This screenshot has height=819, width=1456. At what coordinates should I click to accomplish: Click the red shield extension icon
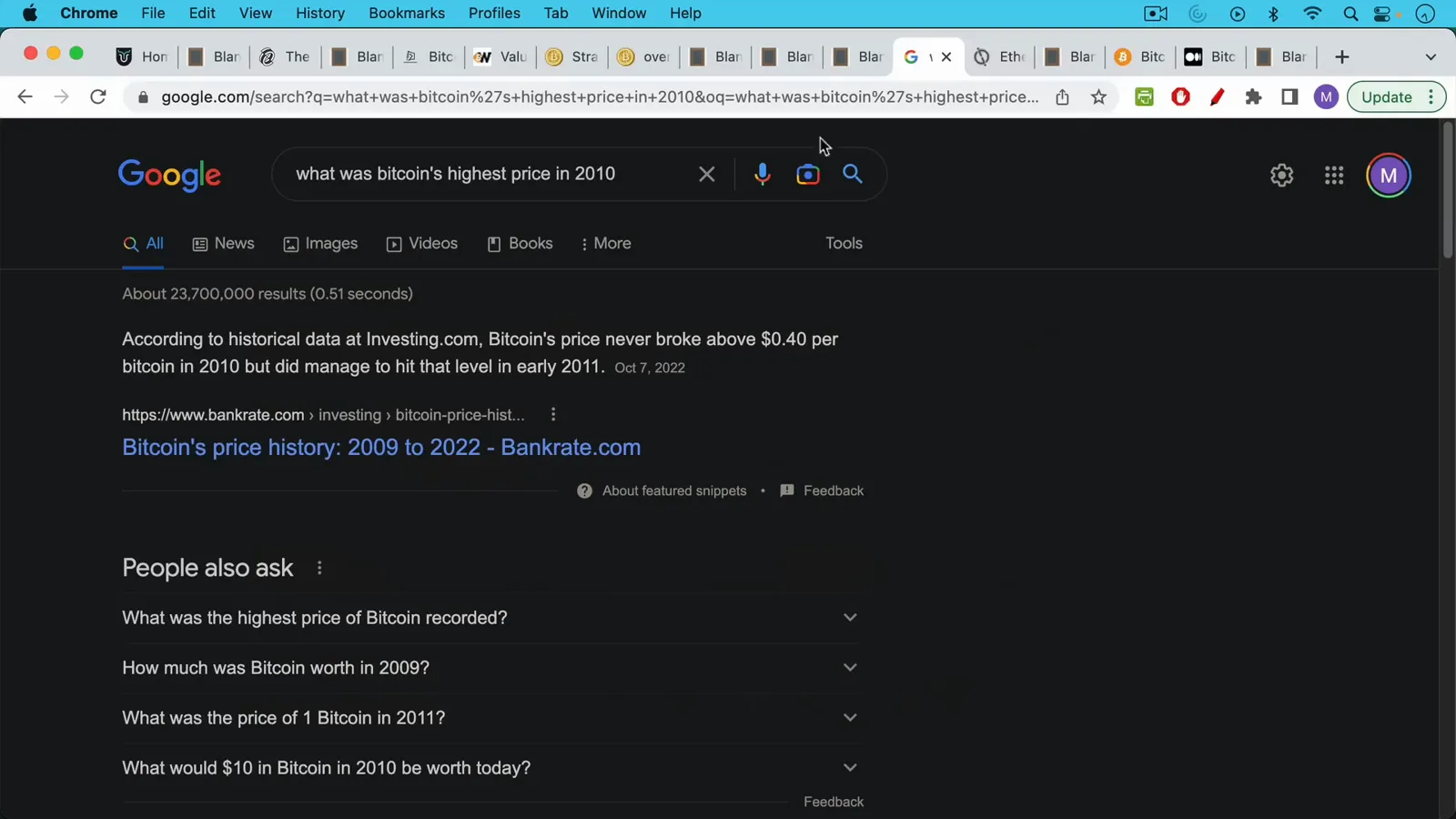click(1180, 96)
